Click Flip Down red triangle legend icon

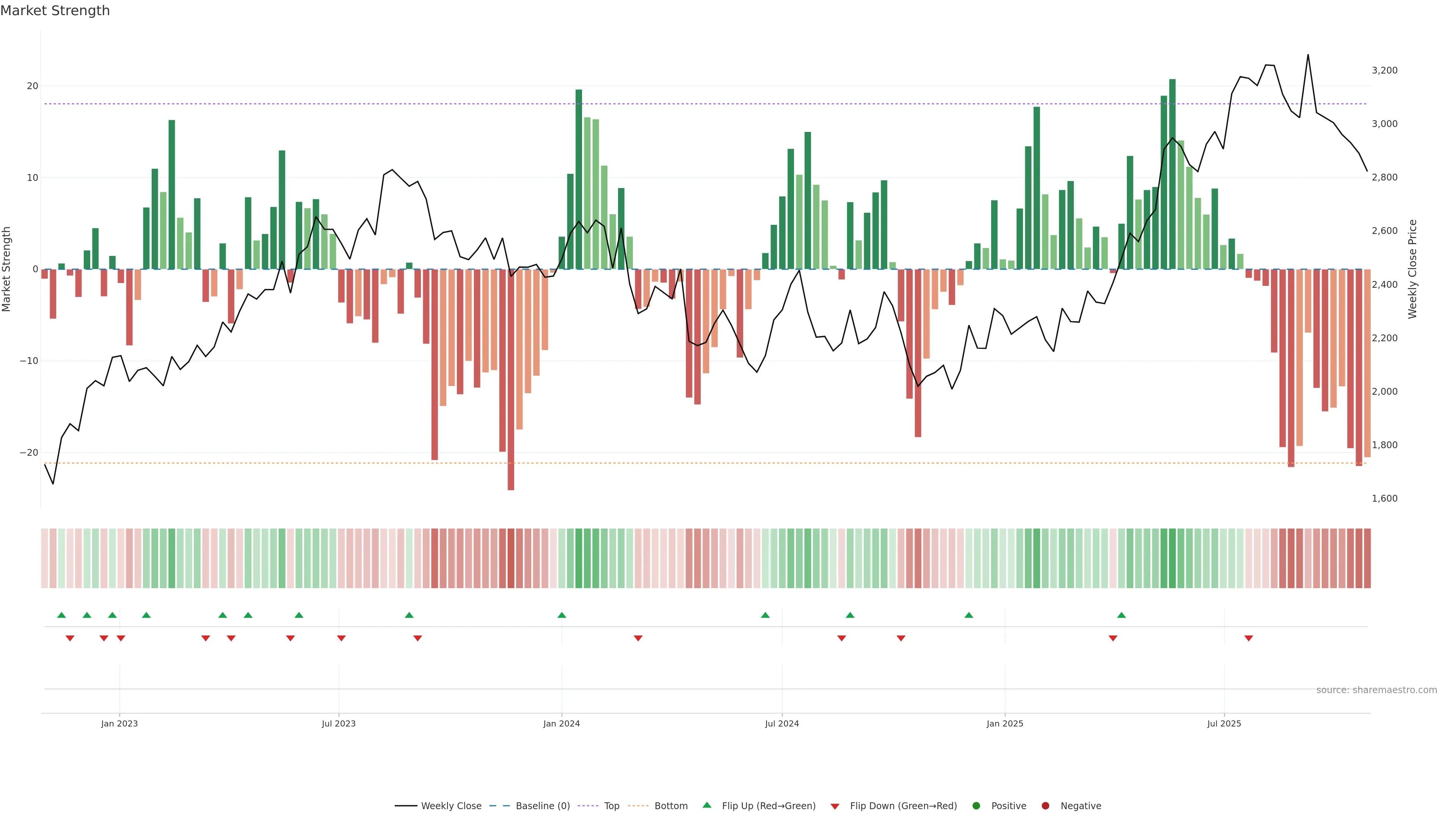point(835,806)
